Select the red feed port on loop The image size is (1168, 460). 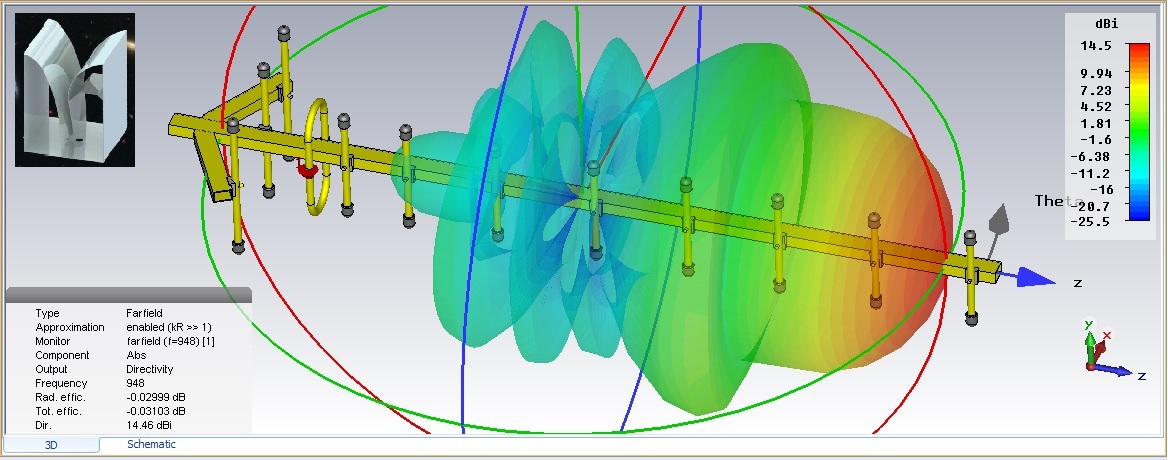pyautogui.click(x=307, y=171)
